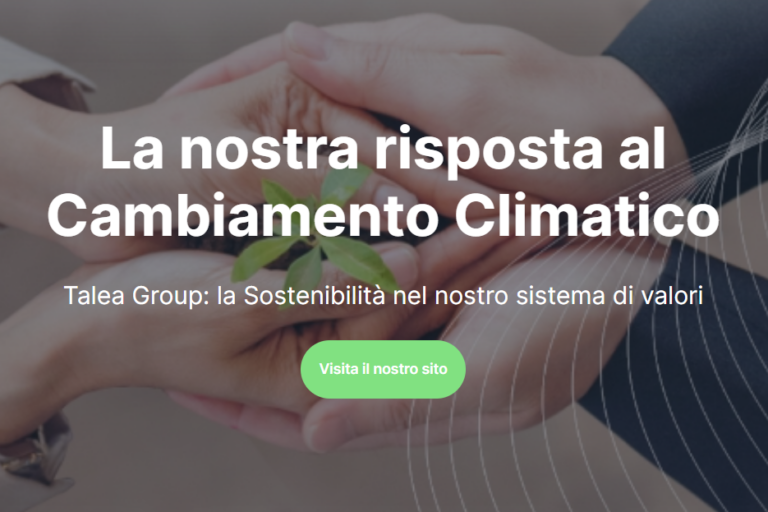This screenshot has width=768, height=512.
Task: Click the word "La" starting the headline
Action: click(x=132, y=147)
